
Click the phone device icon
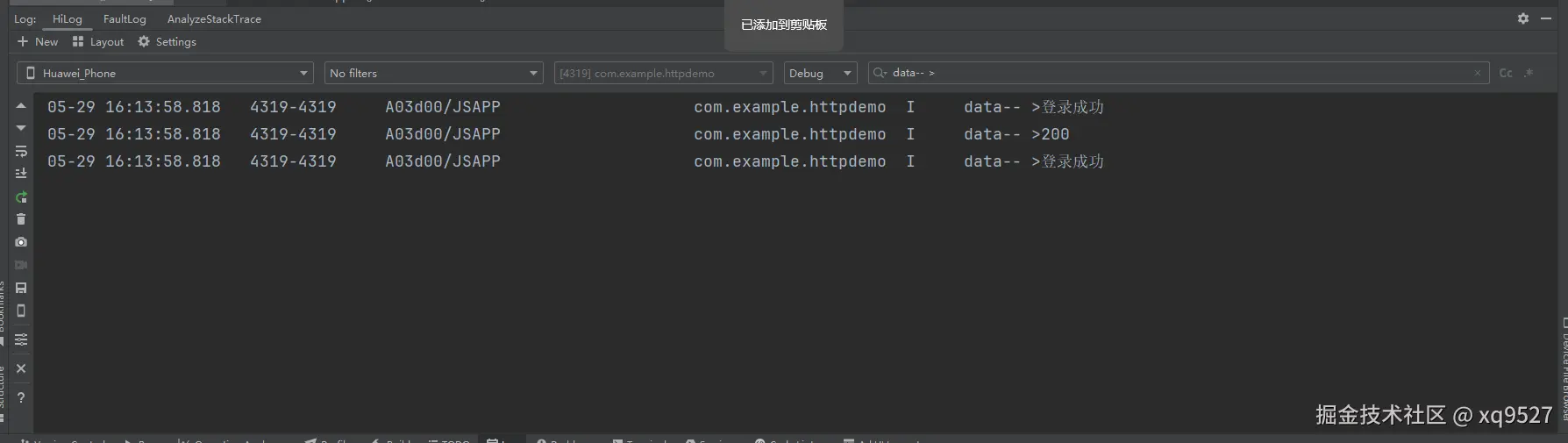pos(21,311)
